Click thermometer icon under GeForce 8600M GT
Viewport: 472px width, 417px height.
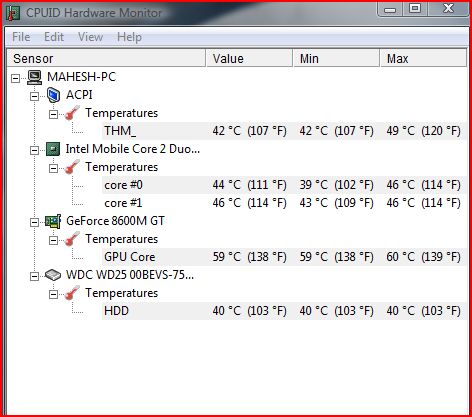point(72,239)
